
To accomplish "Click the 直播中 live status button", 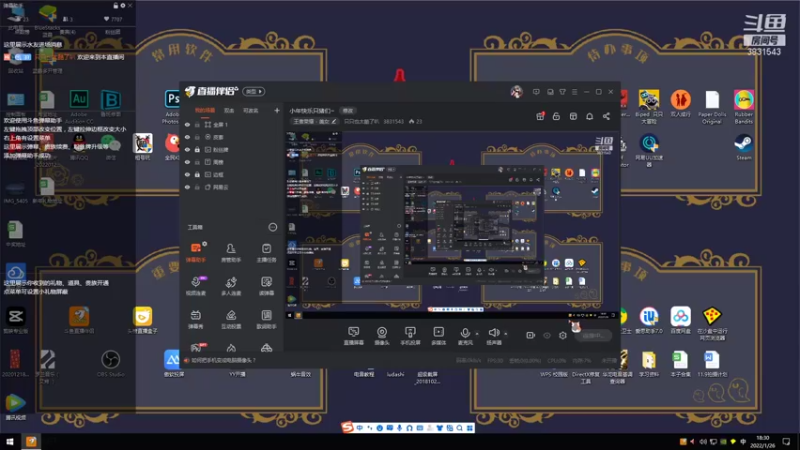I will (593, 335).
